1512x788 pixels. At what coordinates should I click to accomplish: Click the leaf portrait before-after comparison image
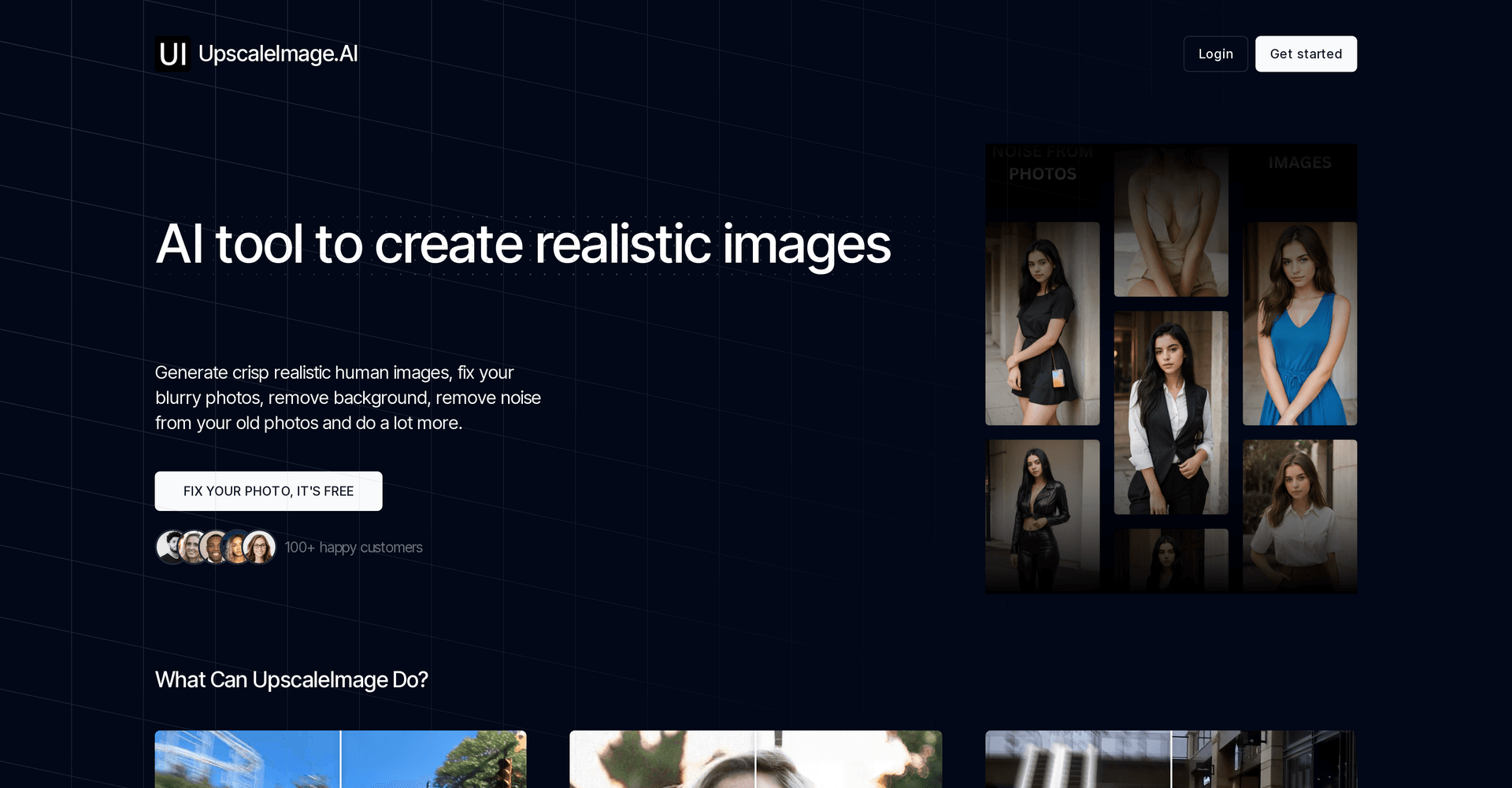[755, 759]
